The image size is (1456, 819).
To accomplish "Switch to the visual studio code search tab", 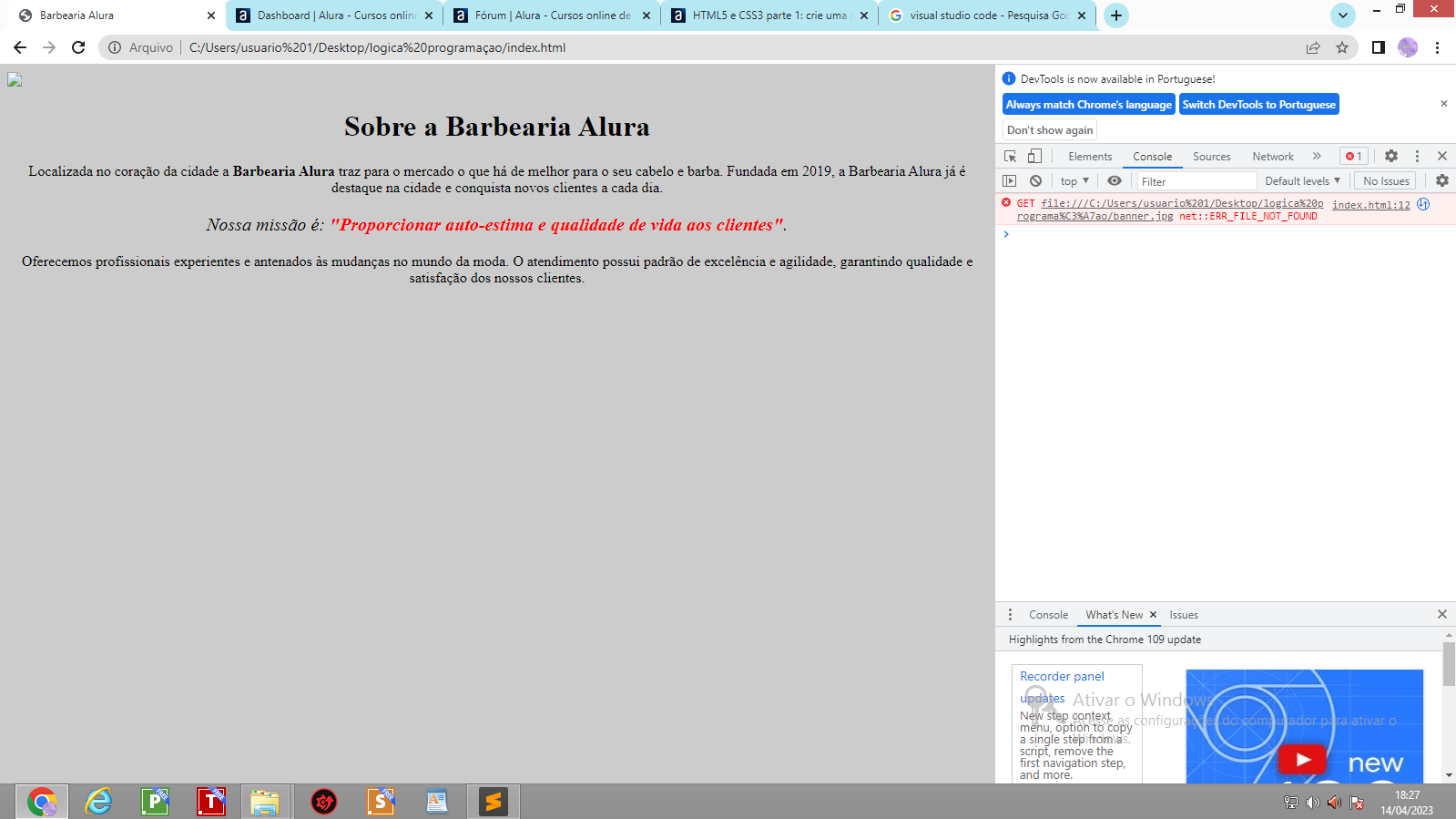I will (x=987, y=15).
